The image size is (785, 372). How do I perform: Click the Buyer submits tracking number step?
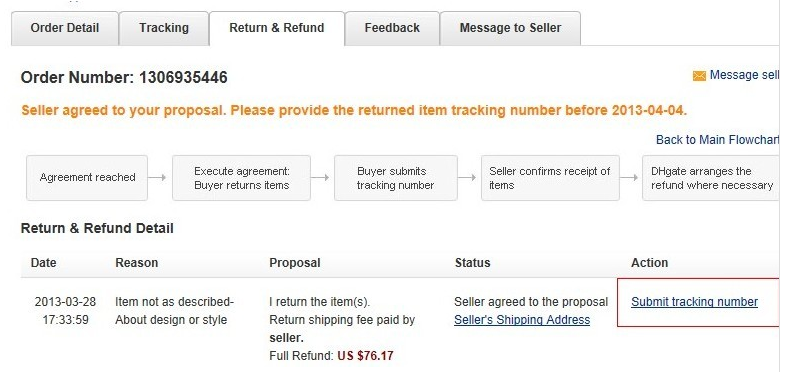pyautogui.click(x=396, y=178)
